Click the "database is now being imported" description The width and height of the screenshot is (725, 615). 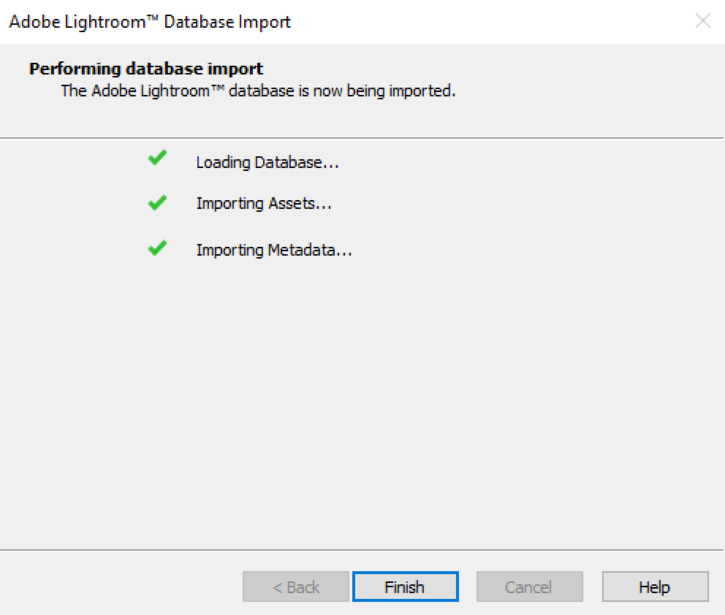[258, 91]
